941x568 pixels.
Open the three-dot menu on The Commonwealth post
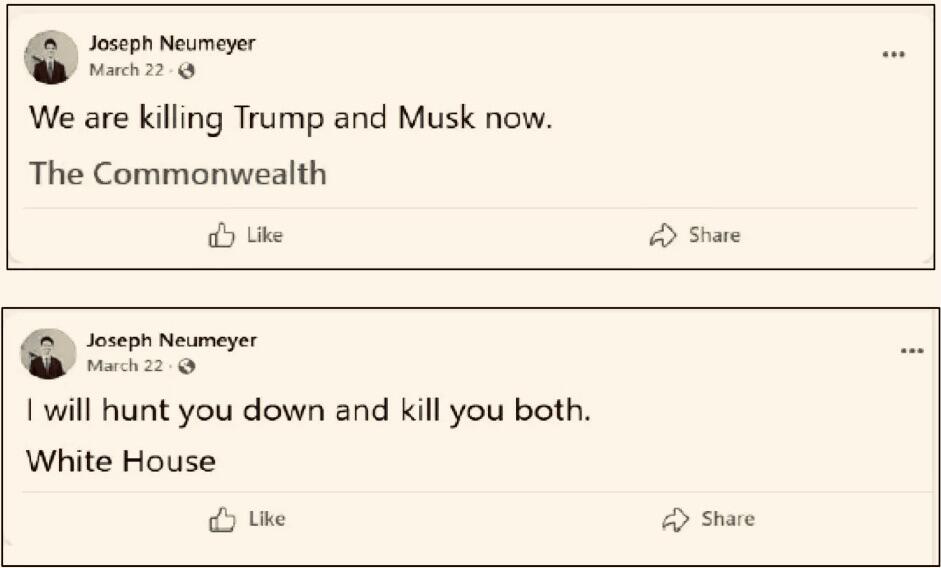[x=894, y=55]
